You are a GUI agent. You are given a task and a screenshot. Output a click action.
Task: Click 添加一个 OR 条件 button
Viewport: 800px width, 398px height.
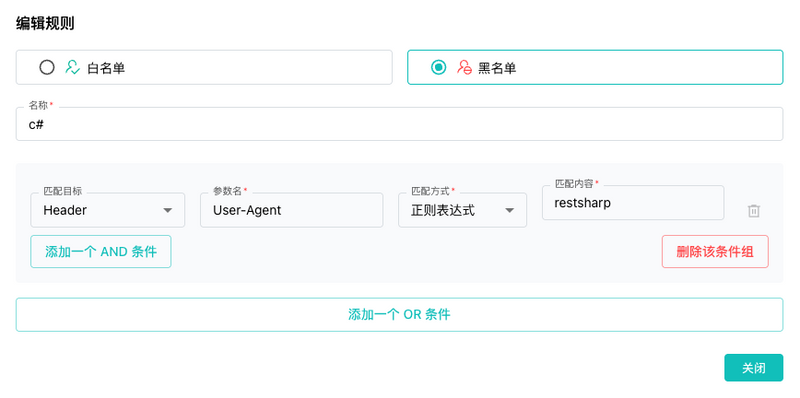click(399, 315)
